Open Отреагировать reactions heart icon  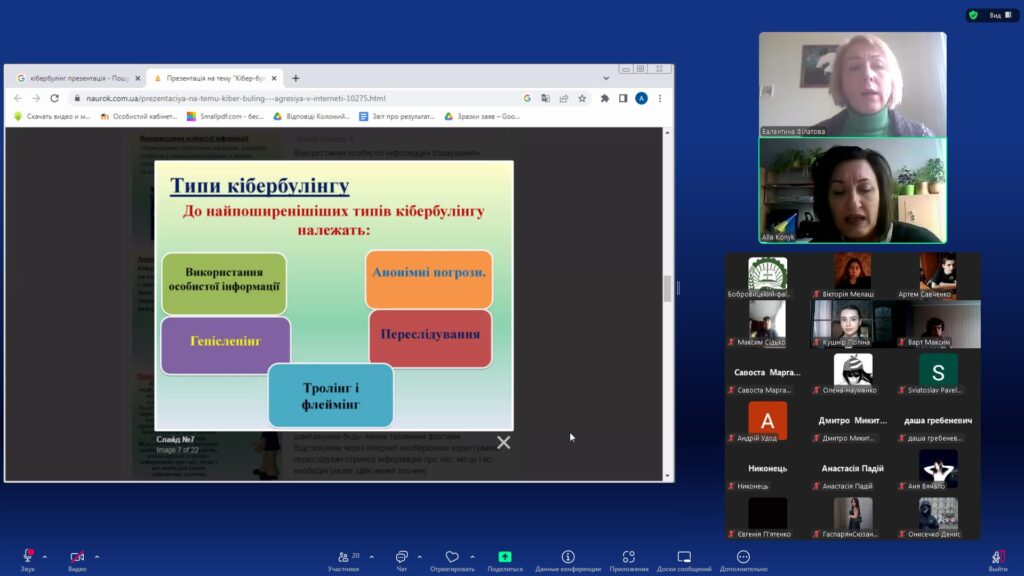pyautogui.click(x=452, y=560)
